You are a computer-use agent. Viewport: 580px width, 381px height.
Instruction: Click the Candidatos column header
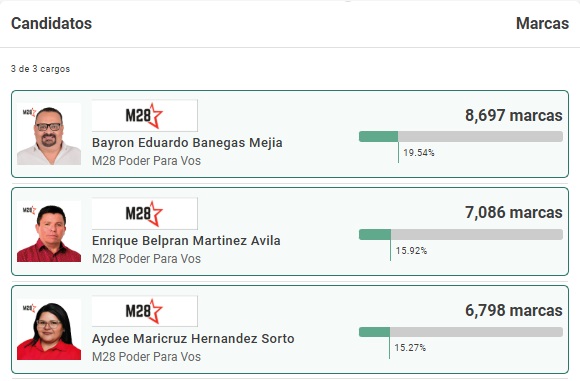(x=51, y=23)
